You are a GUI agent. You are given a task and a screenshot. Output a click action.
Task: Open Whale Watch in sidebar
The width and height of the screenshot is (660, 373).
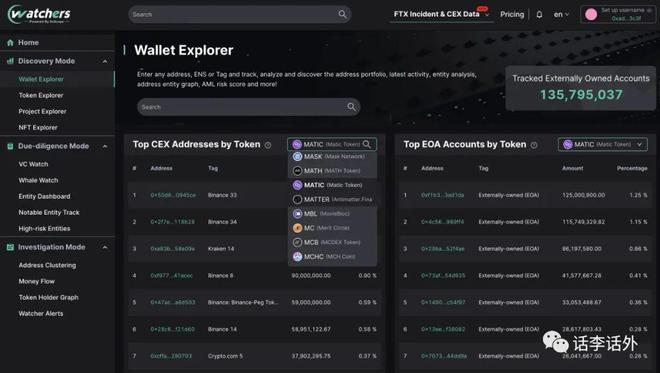[x=38, y=180]
